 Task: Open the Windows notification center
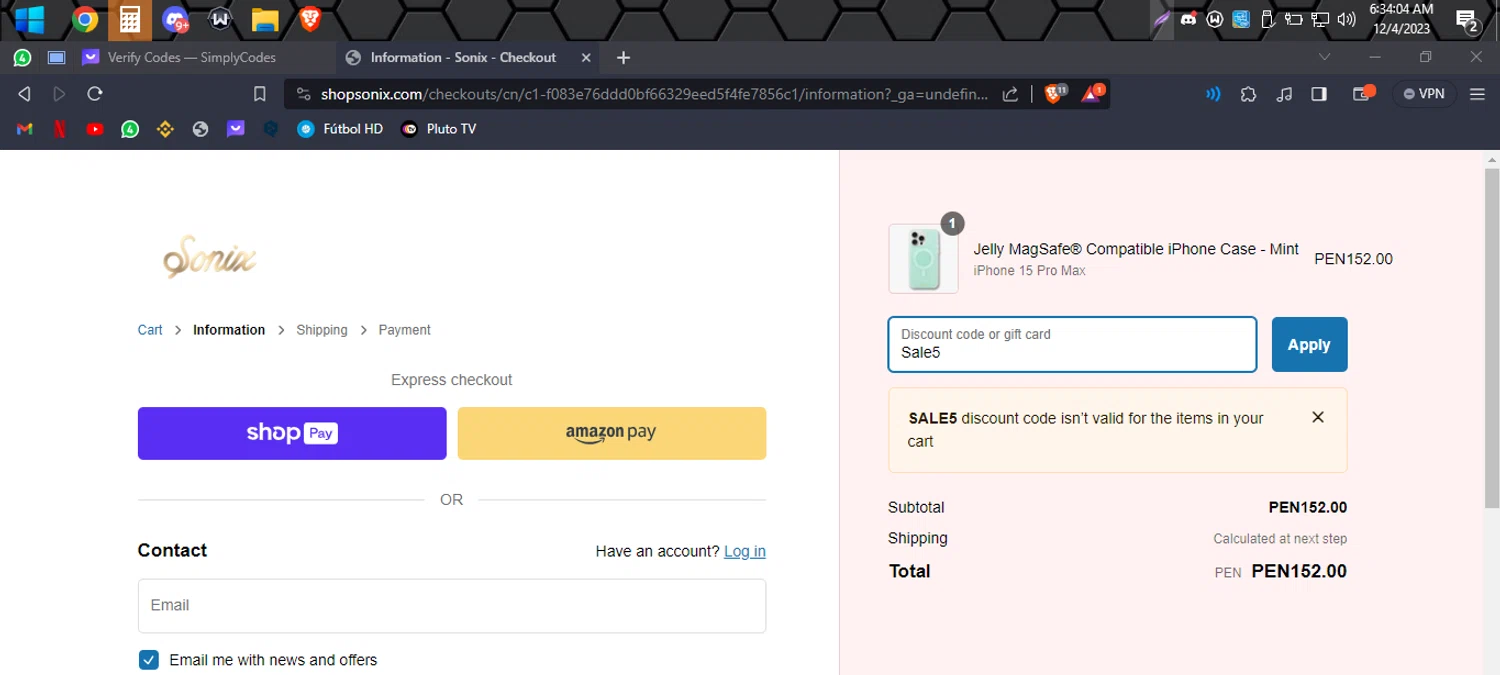coord(1467,20)
